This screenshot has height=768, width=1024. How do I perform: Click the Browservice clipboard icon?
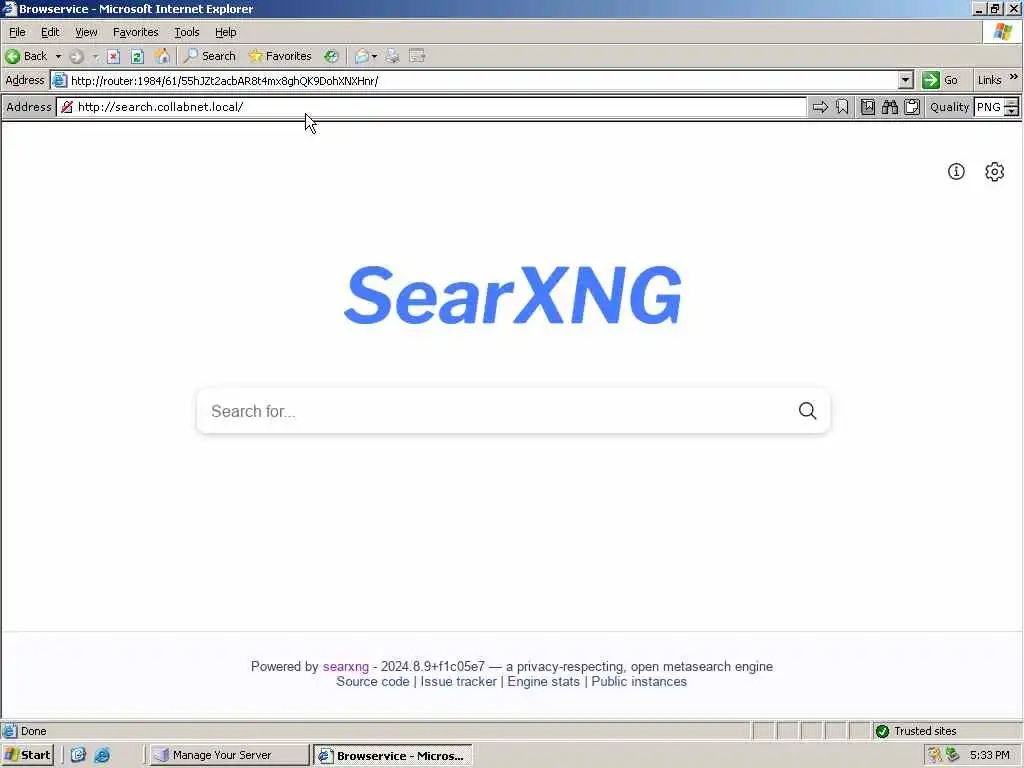[912, 107]
